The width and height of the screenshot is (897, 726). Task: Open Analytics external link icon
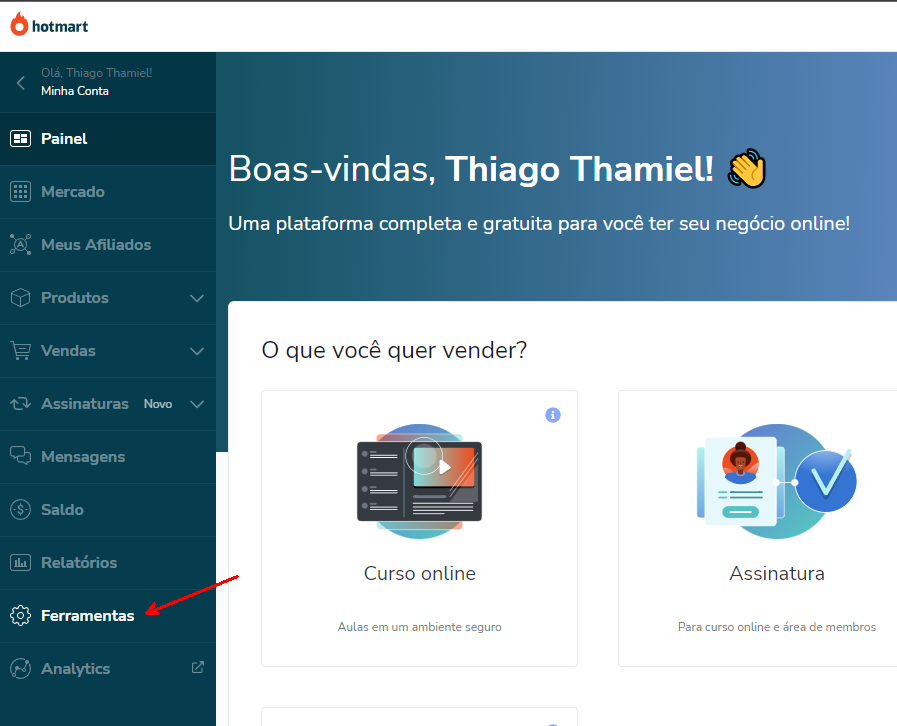[x=198, y=668]
